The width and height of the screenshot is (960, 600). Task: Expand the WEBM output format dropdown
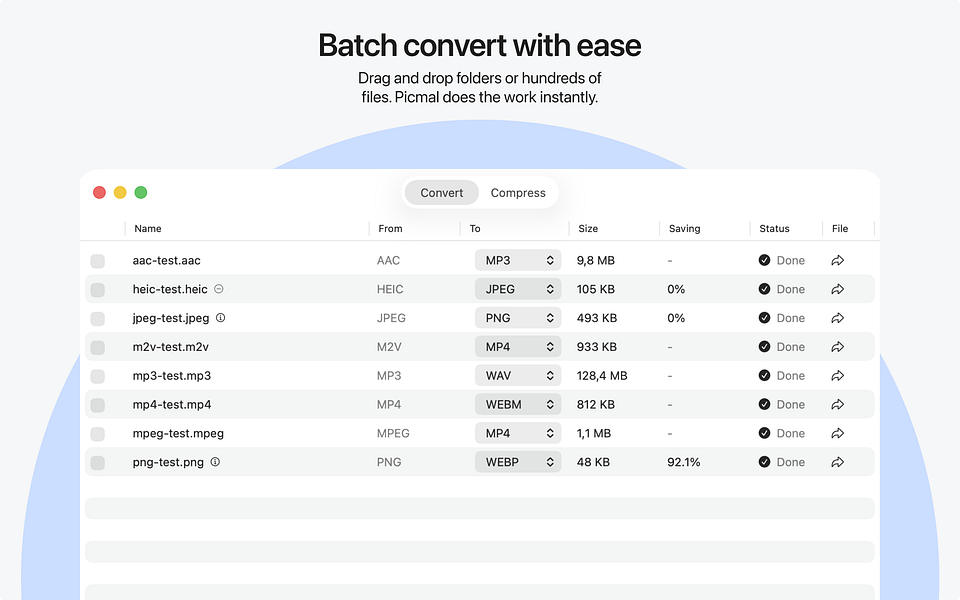click(518, 405)
